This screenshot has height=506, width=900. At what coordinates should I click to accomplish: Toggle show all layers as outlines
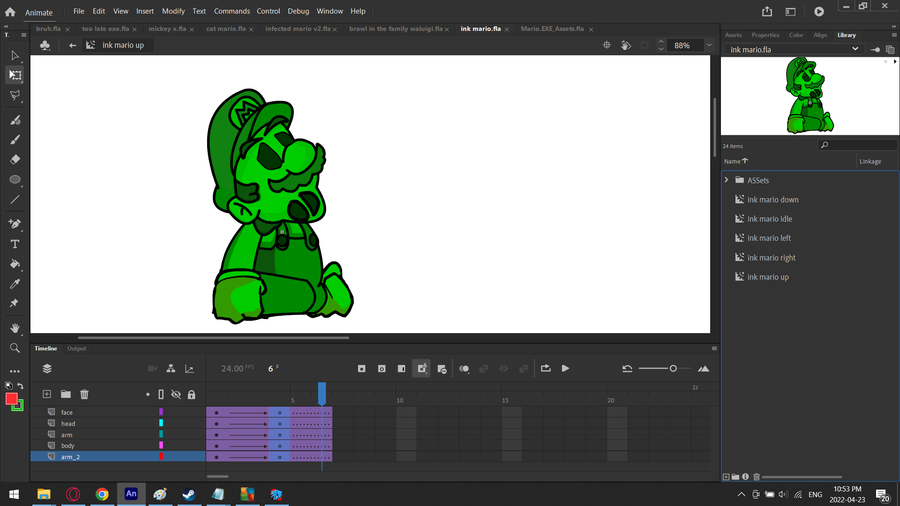pyautogui.click(x=161, y=395)
